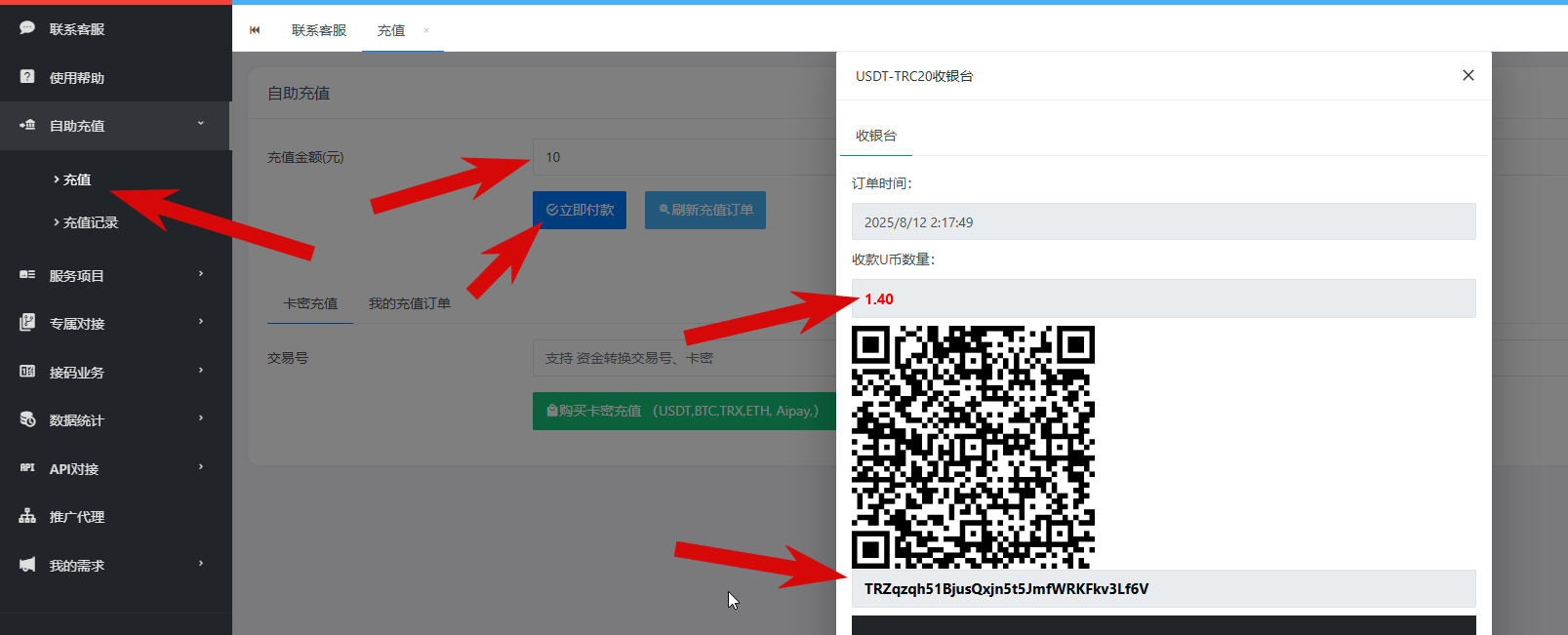Close the USDT-TRC20收银台 dialog
The height and width of the screenshot is (635, 1568).
[x=1467, y=75]
